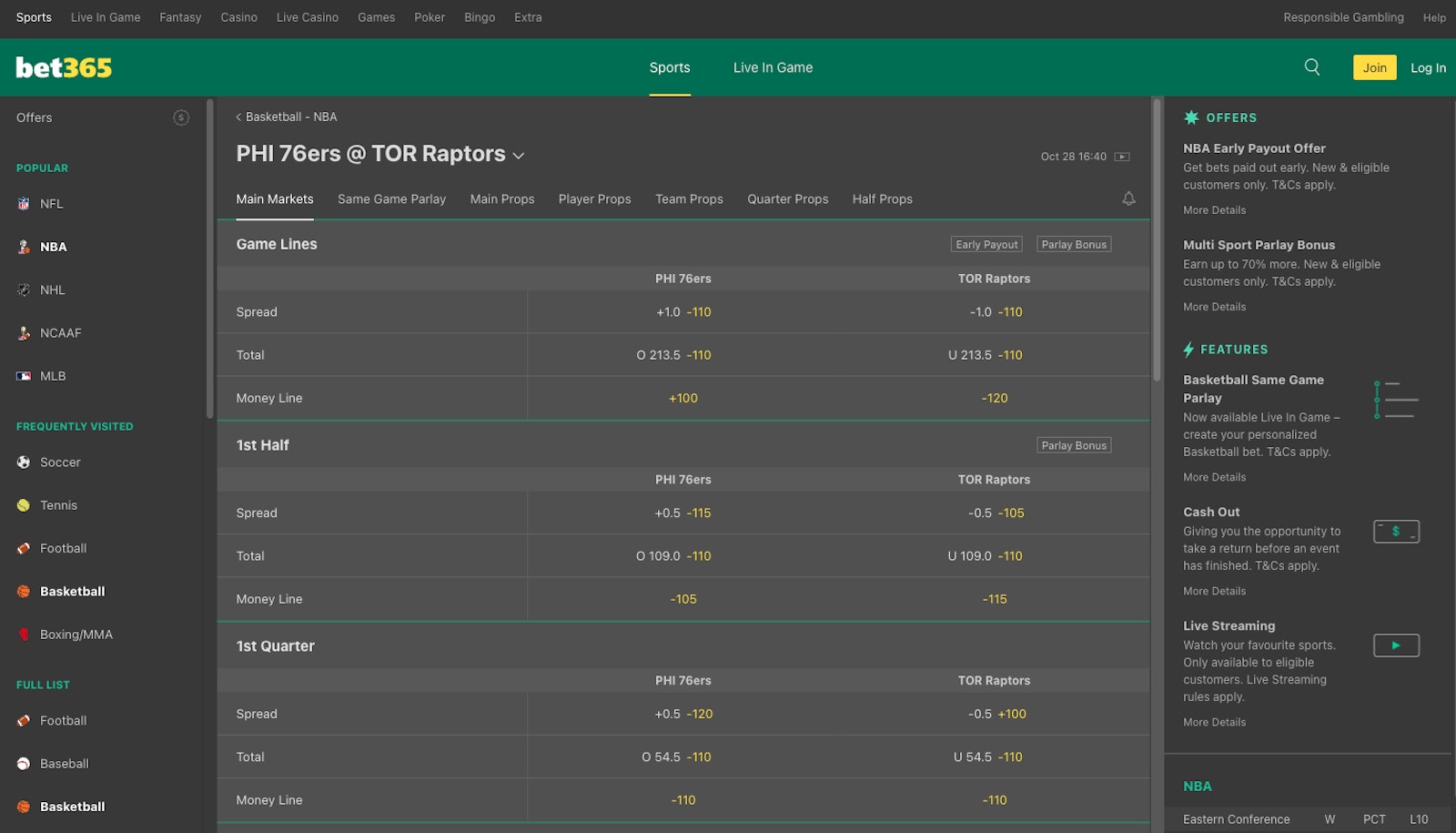Switch to the Player Props tab

point(594,198)
